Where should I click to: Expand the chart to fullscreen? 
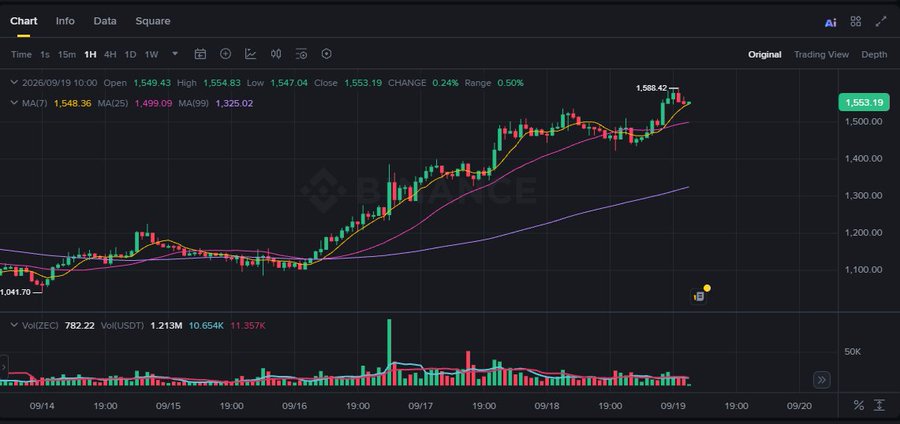881,21
